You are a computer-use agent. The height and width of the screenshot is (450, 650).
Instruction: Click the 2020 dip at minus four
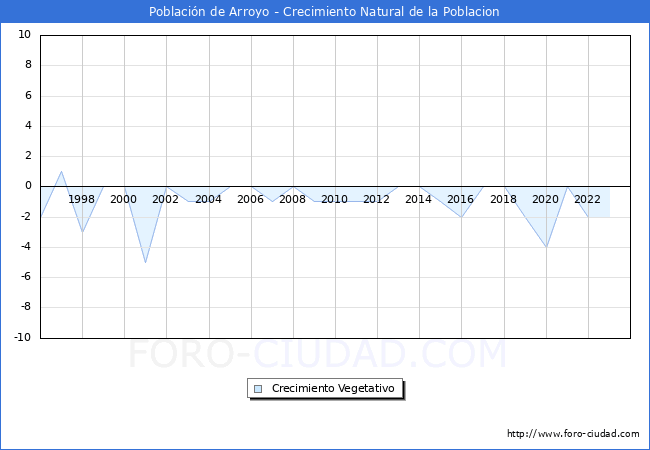coord(546,246)
